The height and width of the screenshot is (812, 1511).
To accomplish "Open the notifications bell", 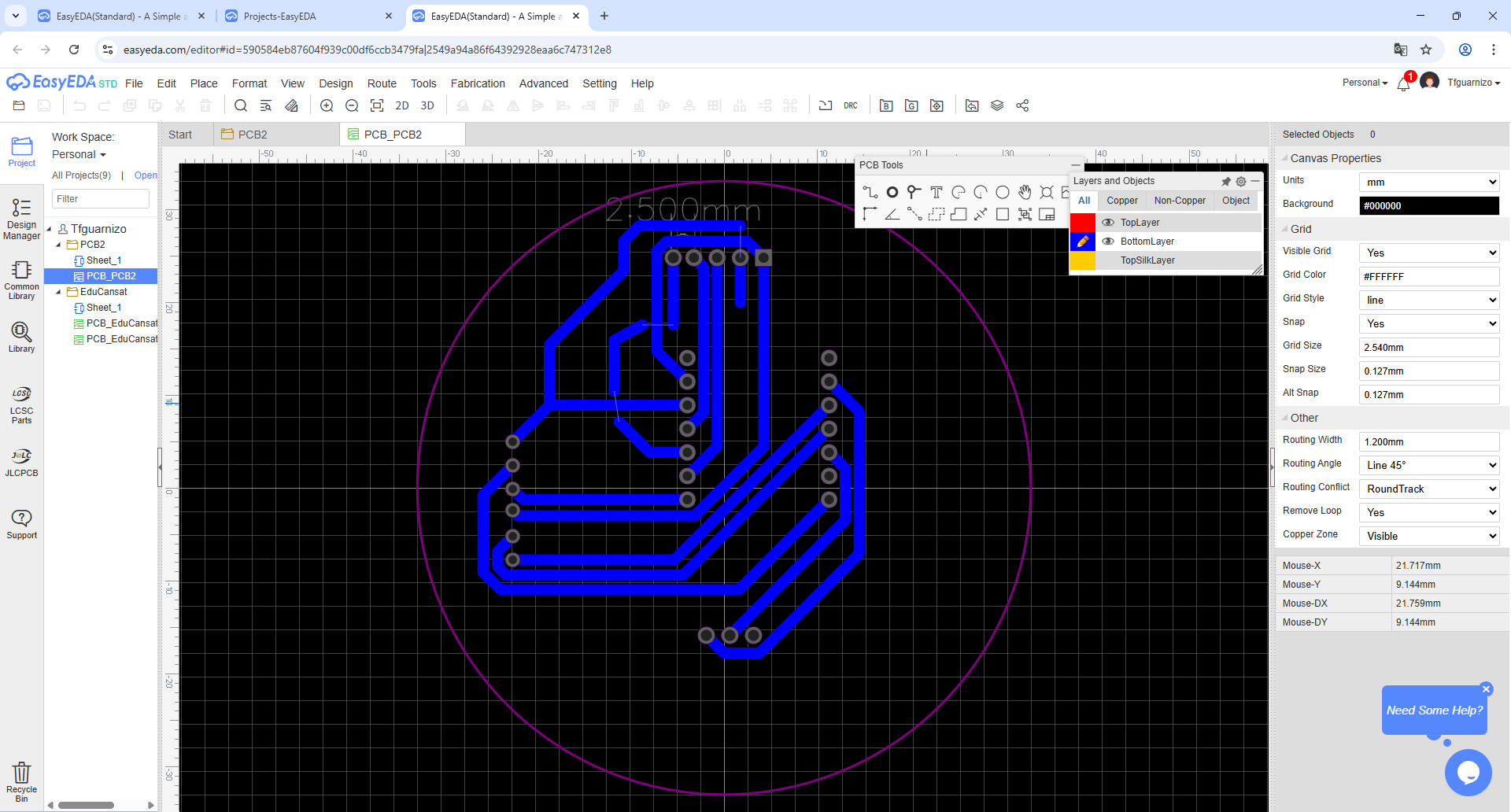I will tap(1403, 83).
